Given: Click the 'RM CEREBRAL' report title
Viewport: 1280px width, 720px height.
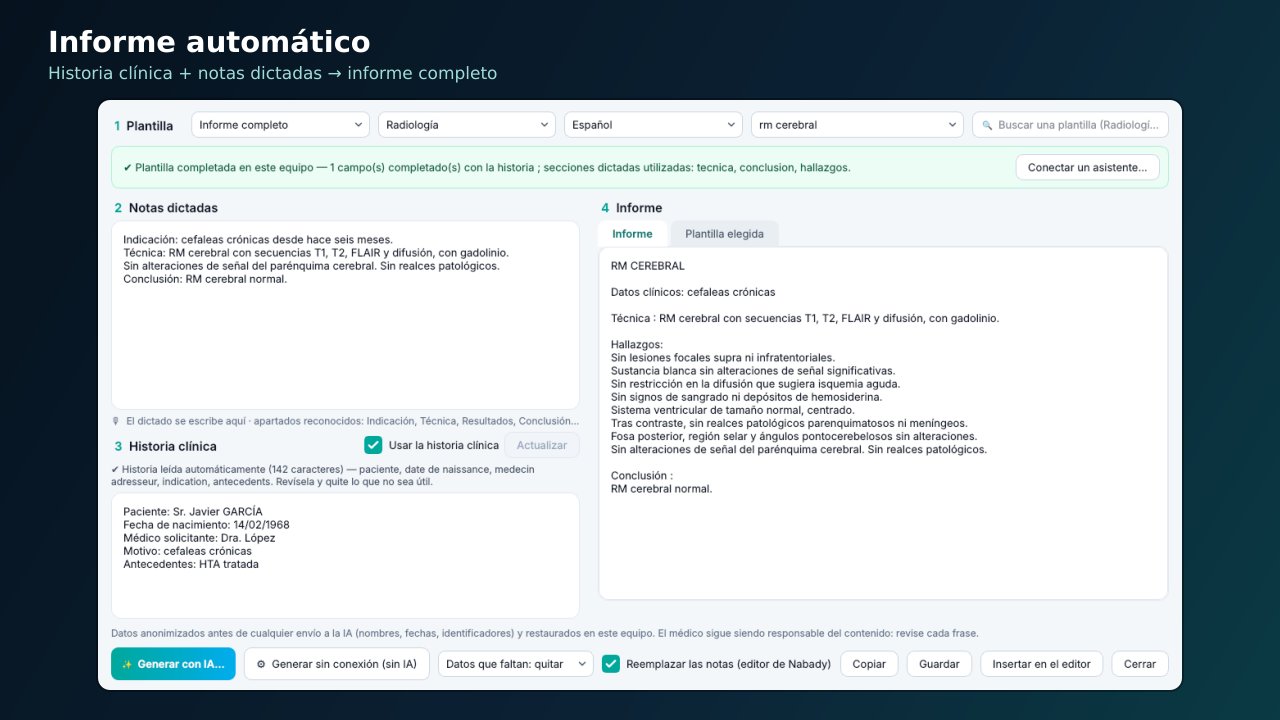Looking at the screenshot, I should tap(648, 266).
